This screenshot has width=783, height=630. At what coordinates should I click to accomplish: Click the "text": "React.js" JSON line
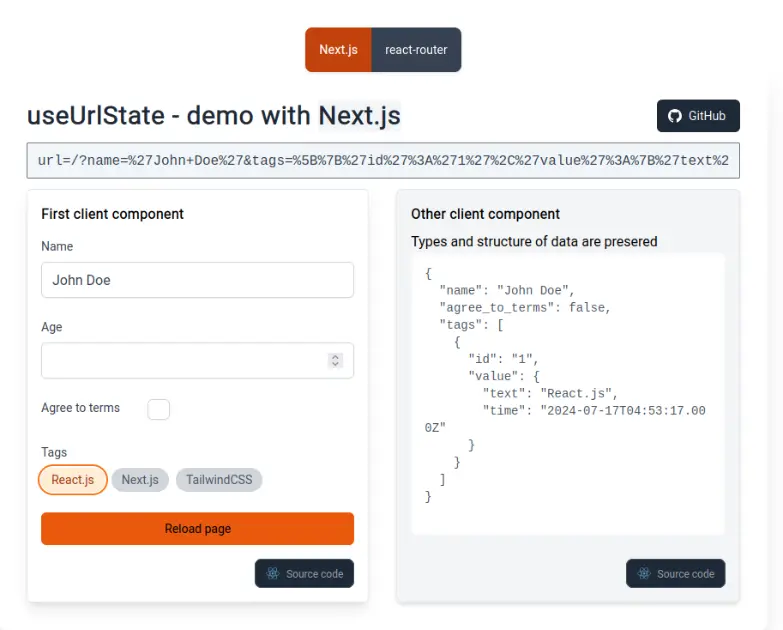[x=550, y=394]
